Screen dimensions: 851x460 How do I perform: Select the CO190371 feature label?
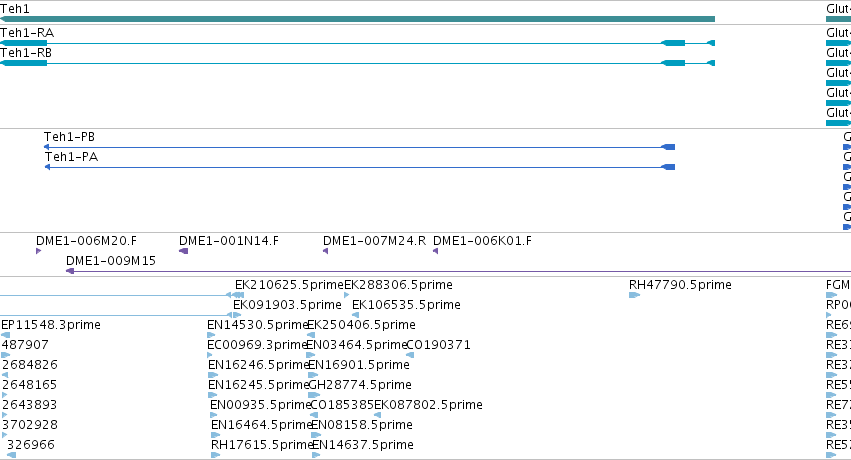coord(439,345)
